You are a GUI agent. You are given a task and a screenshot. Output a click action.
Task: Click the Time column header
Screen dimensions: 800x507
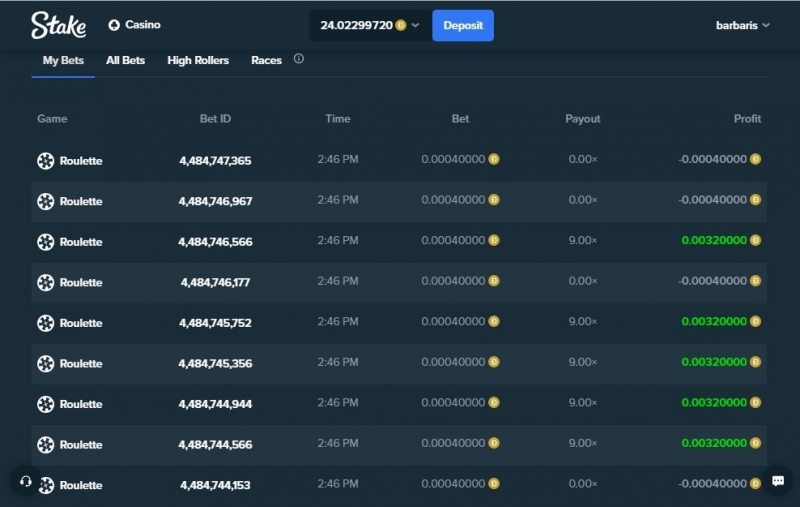click(x=338, y=119)
